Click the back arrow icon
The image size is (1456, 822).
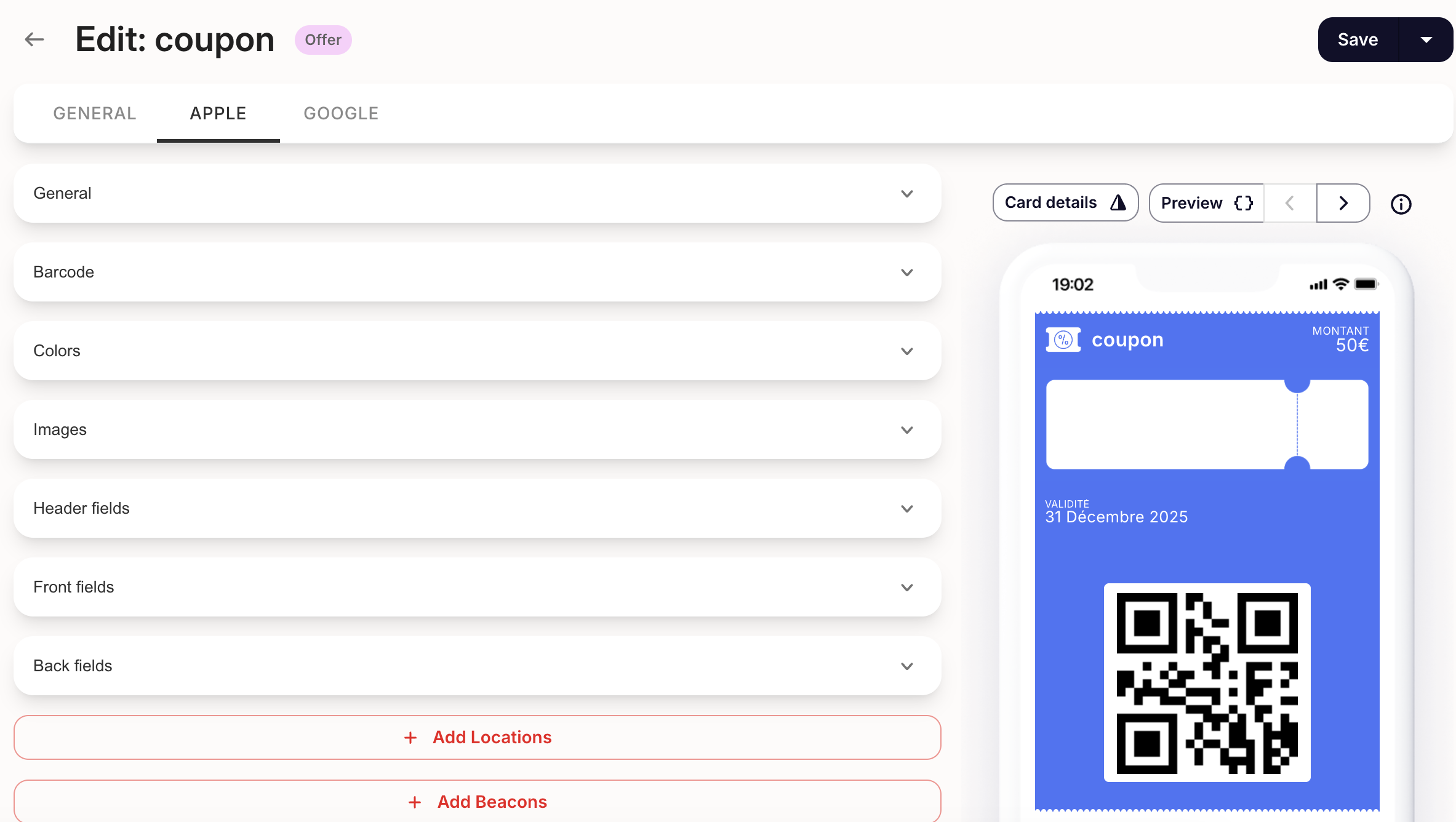pyautogui.click(x=34, y=40)
